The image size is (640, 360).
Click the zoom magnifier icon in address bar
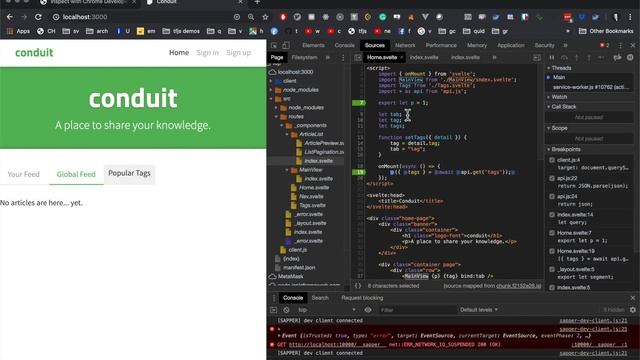pos(251,17)
